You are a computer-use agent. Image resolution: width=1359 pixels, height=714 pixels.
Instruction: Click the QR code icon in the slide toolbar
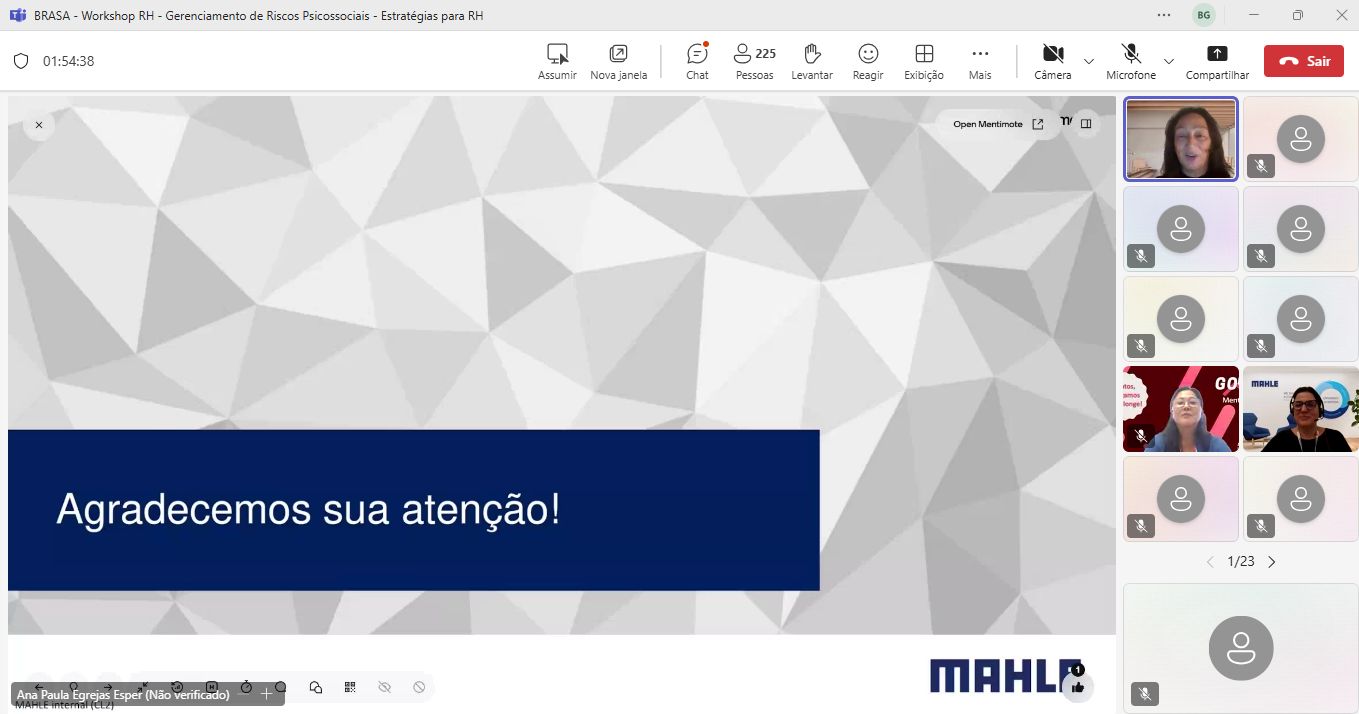(350, 687)
